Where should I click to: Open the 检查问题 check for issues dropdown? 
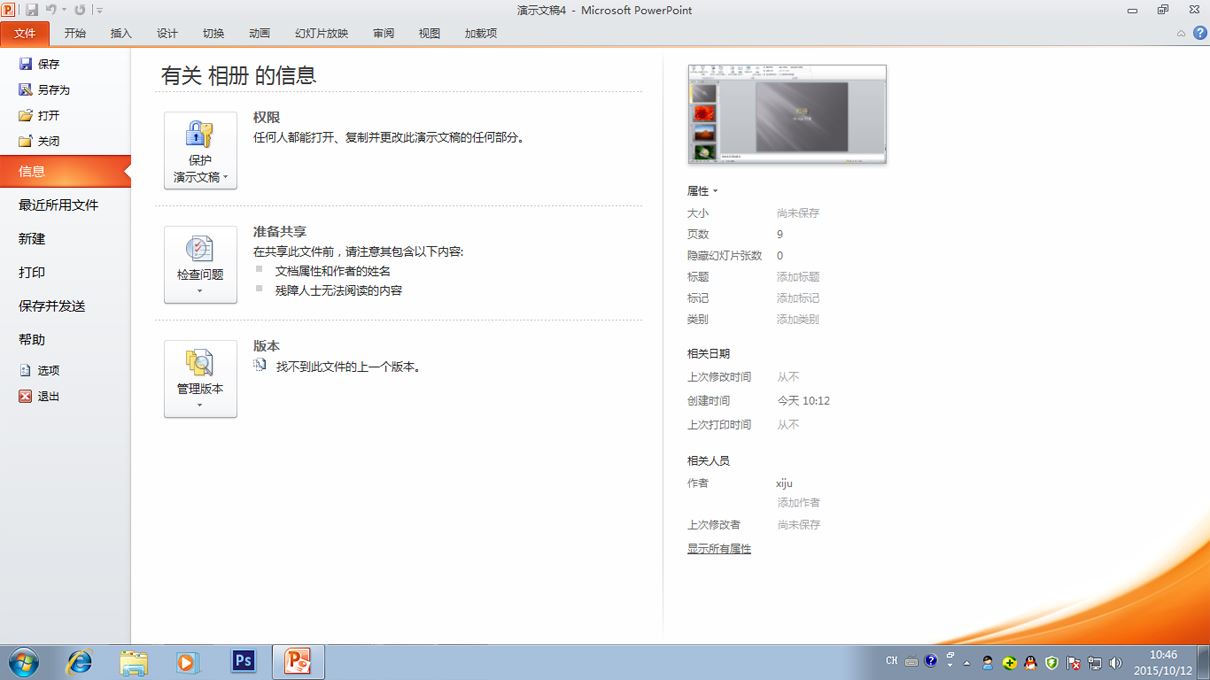tap(200, 265)
